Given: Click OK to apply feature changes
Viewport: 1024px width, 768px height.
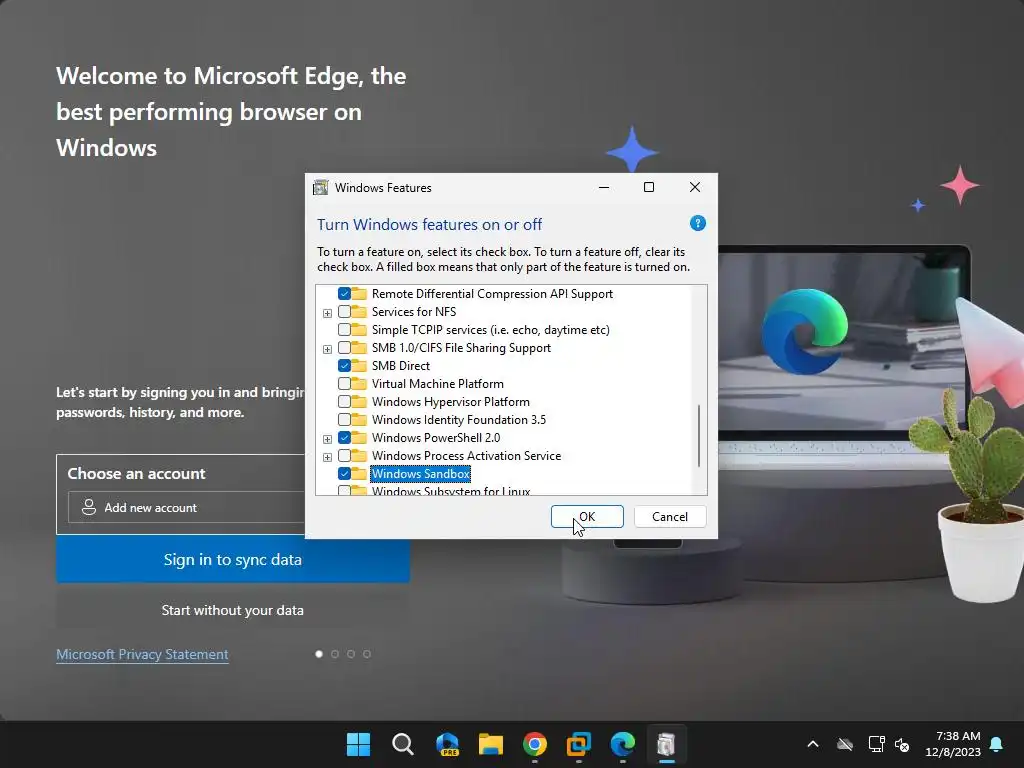Looking at the screenshot, I should click(587, 517).
